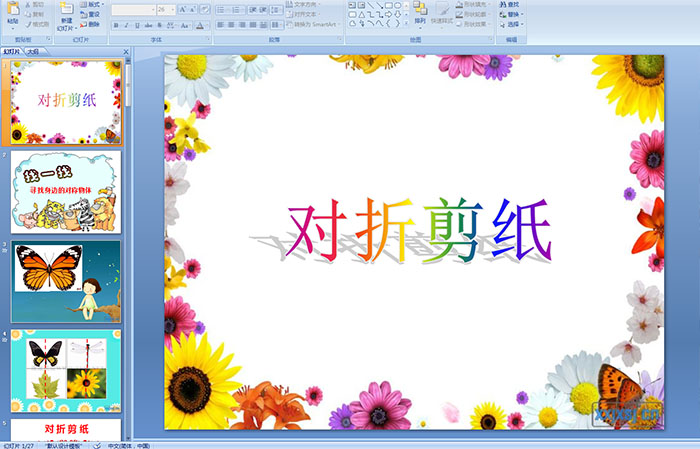This screenshot has height=449, width=700.
Task: Select the Left Brace shape
Action: point(388,23)
